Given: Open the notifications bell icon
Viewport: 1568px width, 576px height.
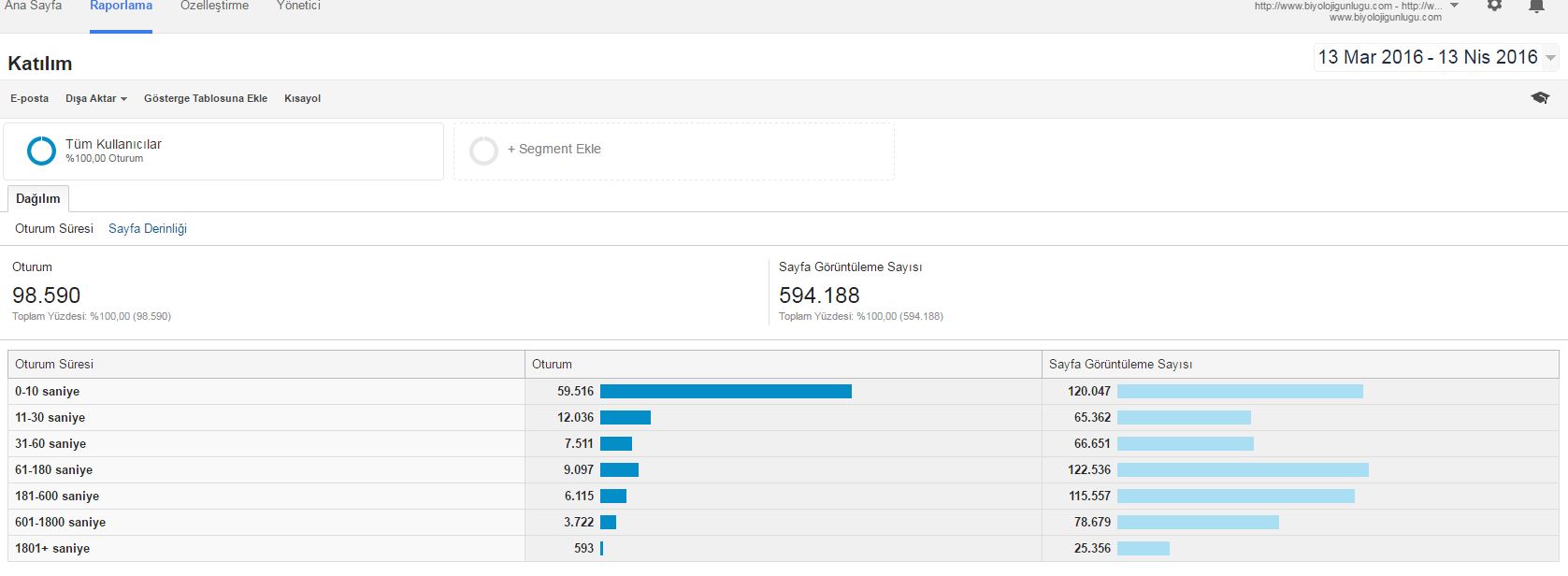Looking at the screenshot, I should pos(1536,5).
